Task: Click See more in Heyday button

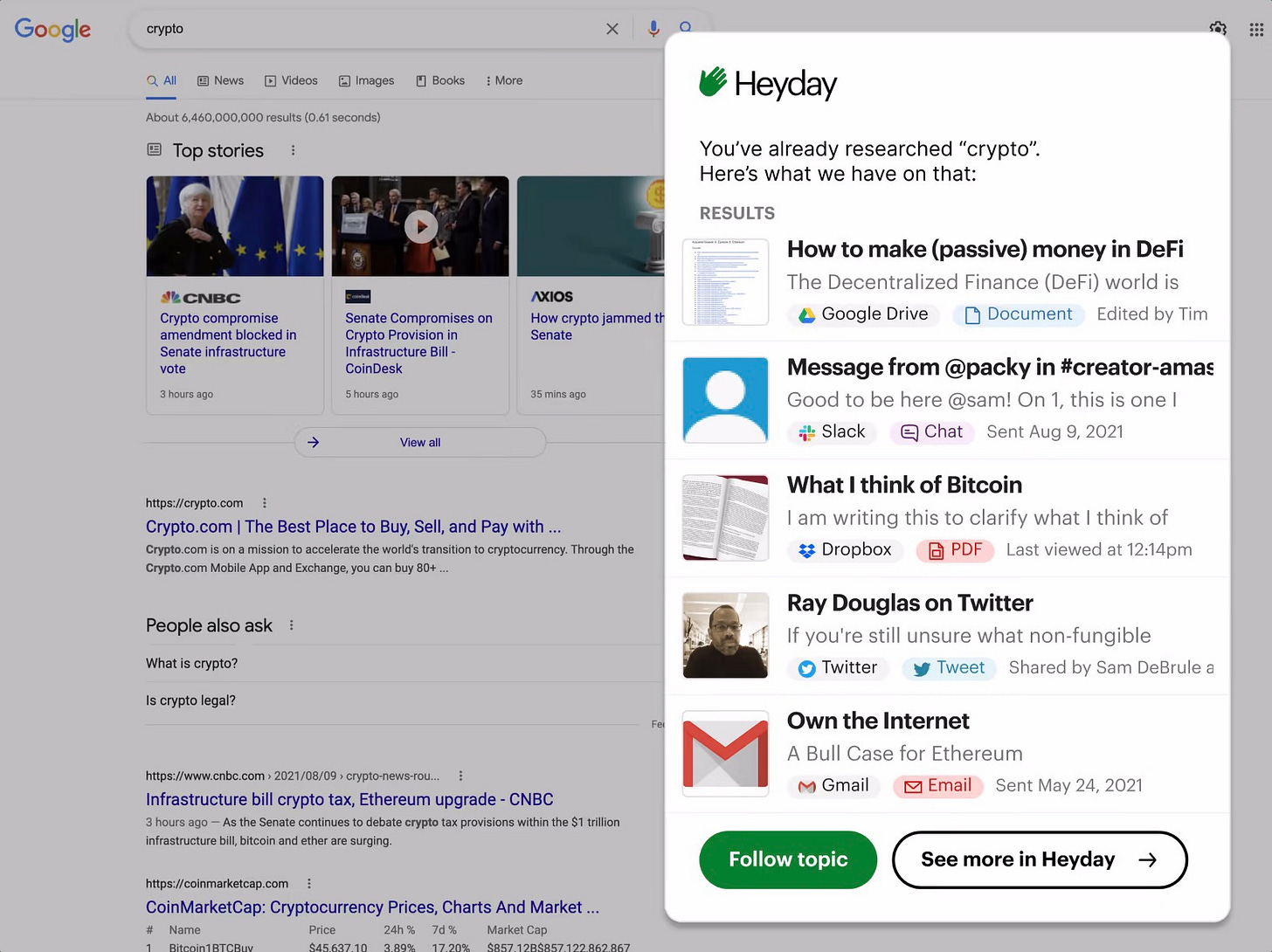Action: pos(1040,860)
